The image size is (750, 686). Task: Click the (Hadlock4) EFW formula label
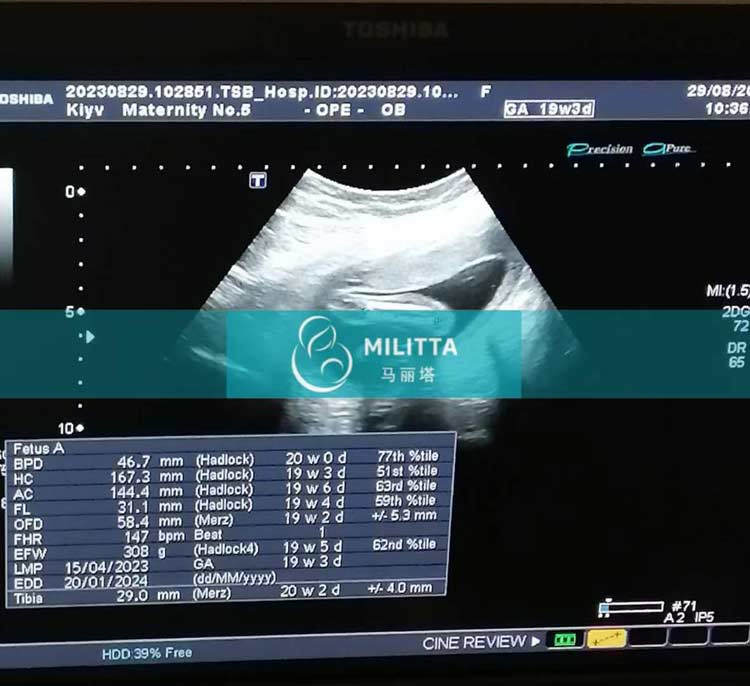point(226,549)
